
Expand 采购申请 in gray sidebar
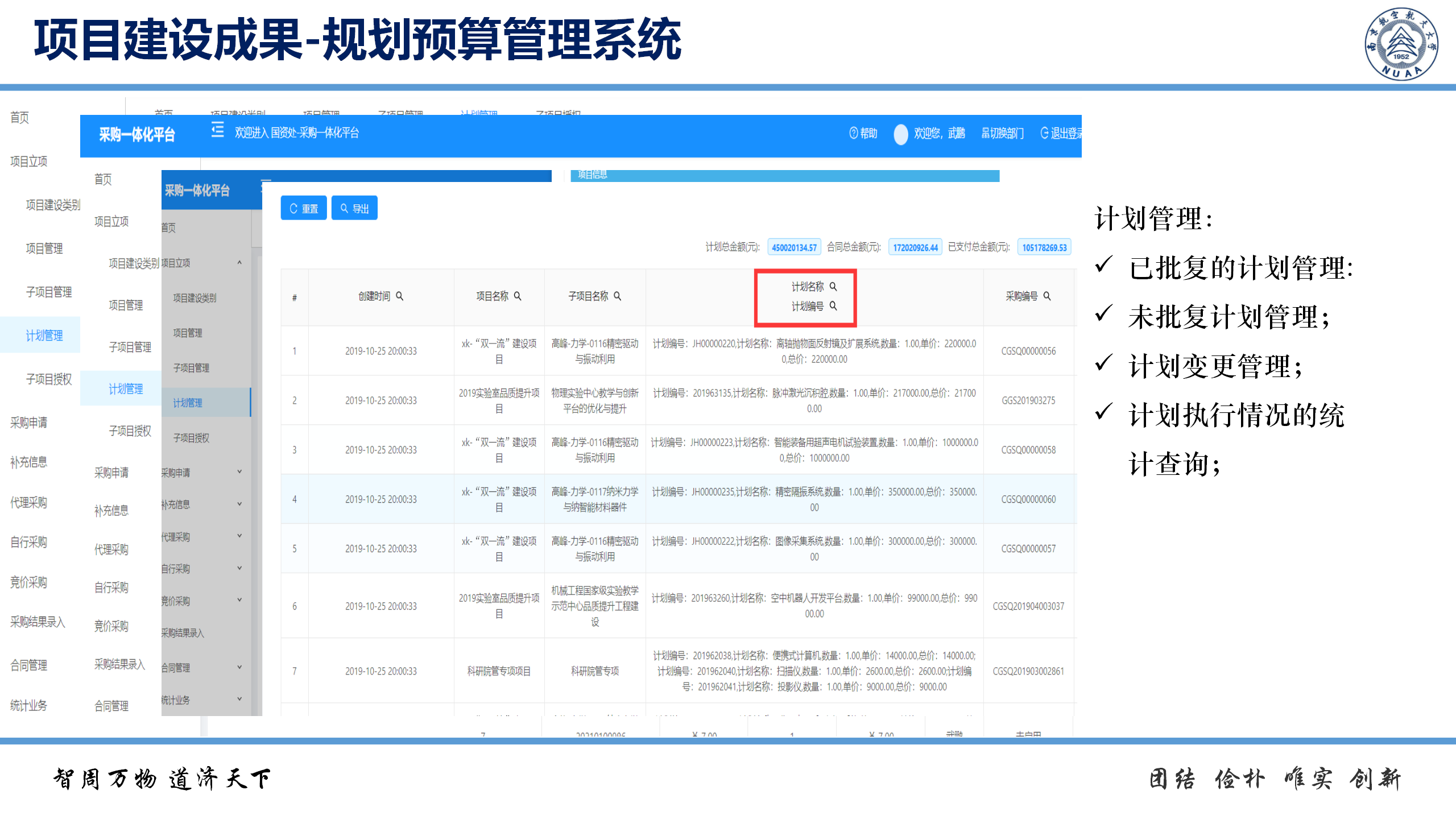point(239,472)
